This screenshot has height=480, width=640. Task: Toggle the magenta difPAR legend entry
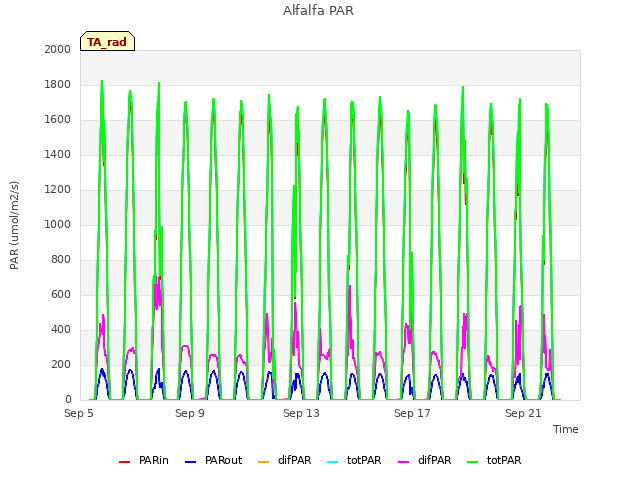[x=424, y=460]
